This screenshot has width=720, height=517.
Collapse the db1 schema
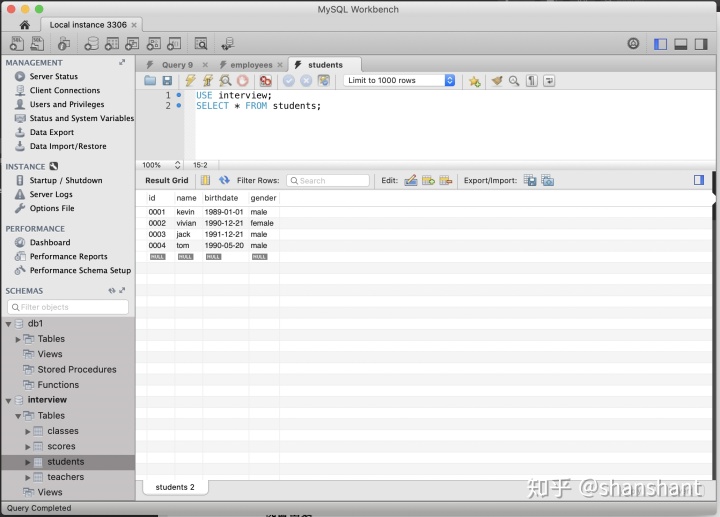tap(8, 324)
